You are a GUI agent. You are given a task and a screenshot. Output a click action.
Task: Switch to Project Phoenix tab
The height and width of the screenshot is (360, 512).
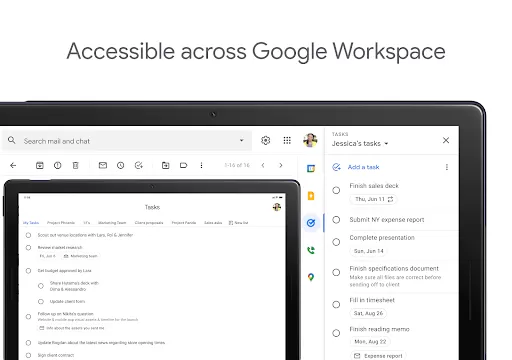pyautogui.click(x=61, y=223)
